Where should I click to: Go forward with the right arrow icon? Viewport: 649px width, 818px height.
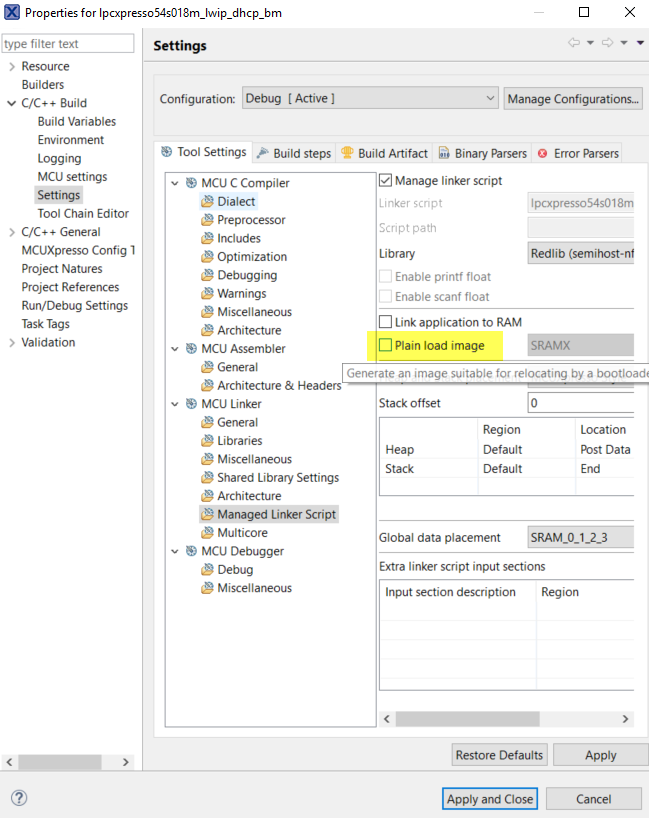(607, 43)
